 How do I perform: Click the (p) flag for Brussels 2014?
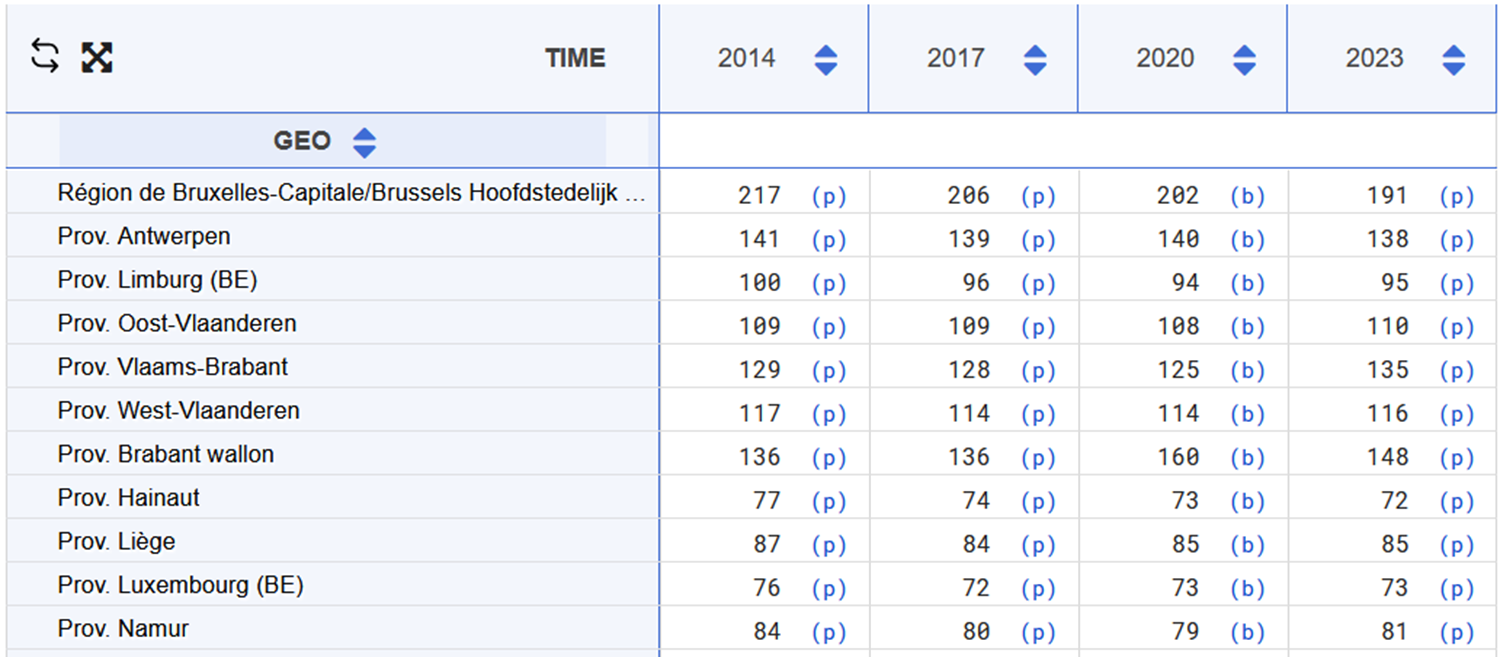coord(828,196)
